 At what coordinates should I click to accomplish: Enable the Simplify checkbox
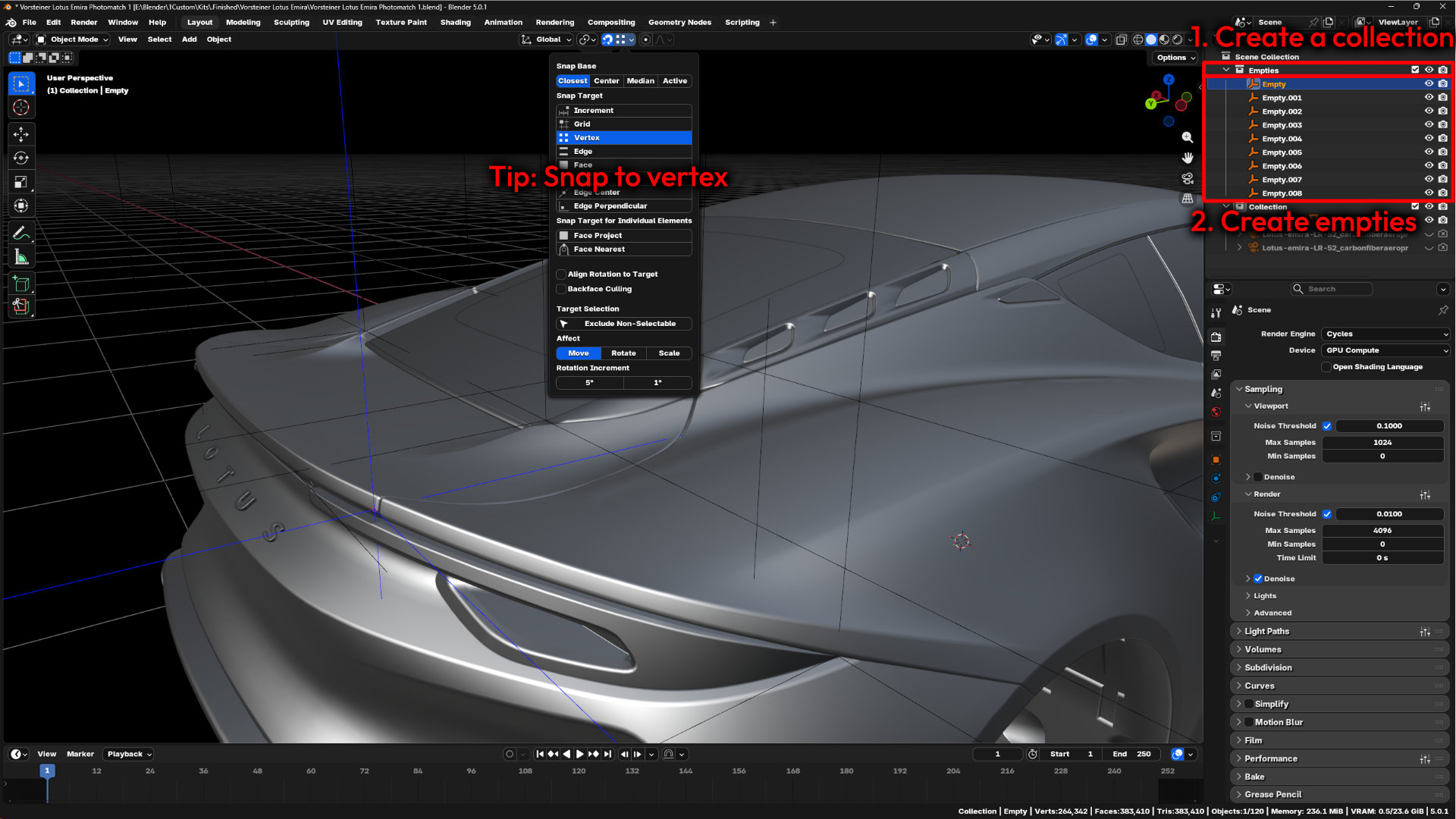1249,704
